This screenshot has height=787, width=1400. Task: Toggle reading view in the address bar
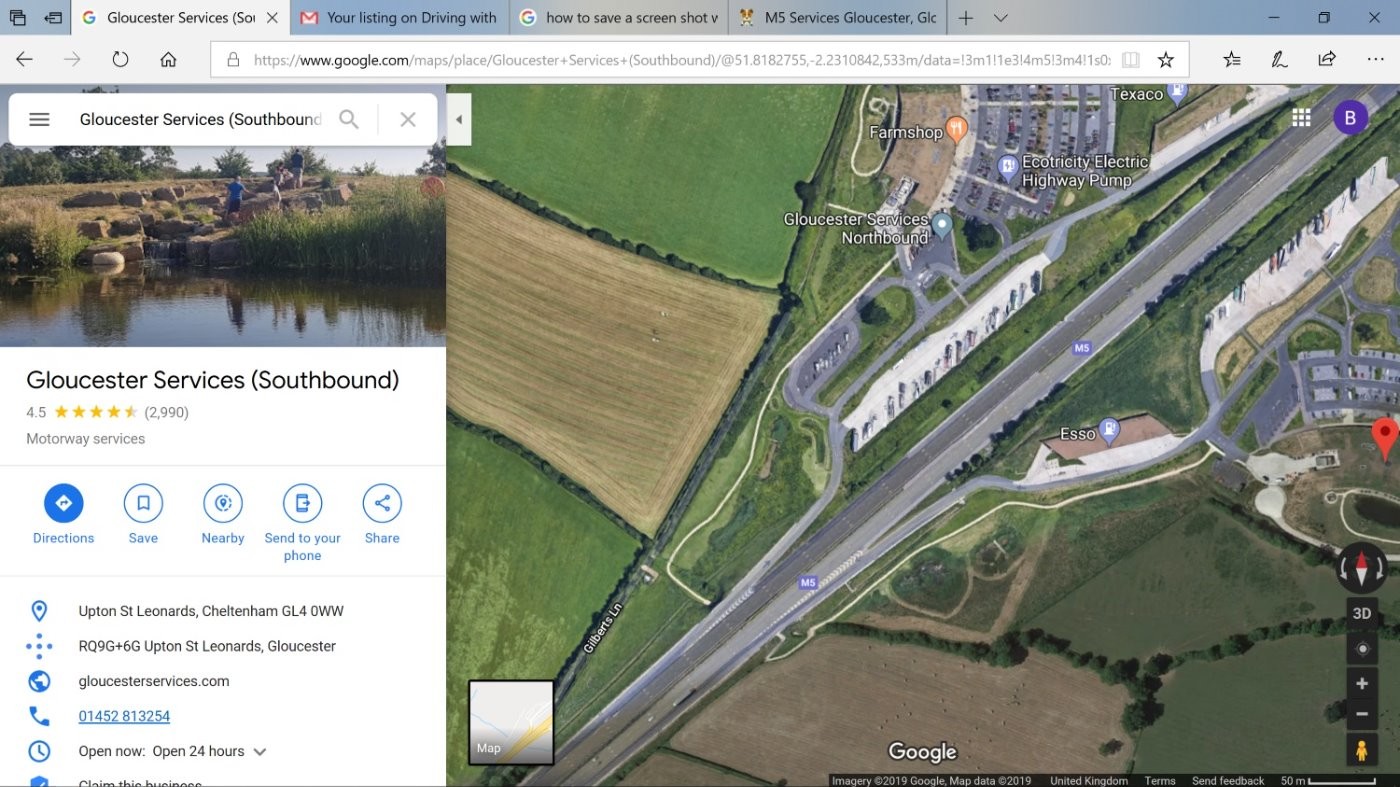click(1130, 59)
